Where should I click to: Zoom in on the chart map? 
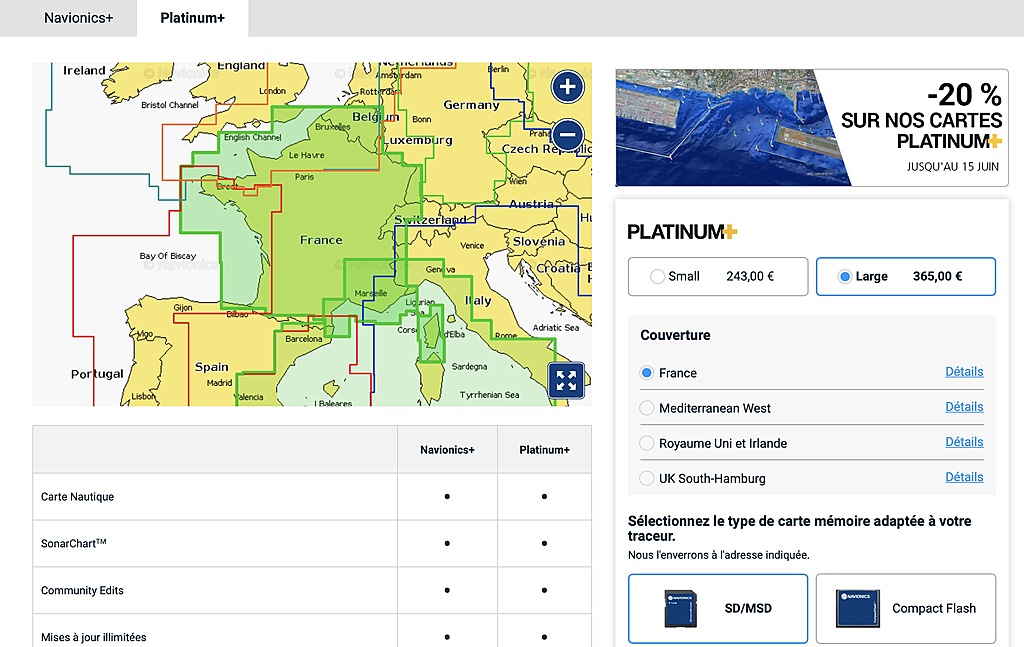tap(567, 87)
